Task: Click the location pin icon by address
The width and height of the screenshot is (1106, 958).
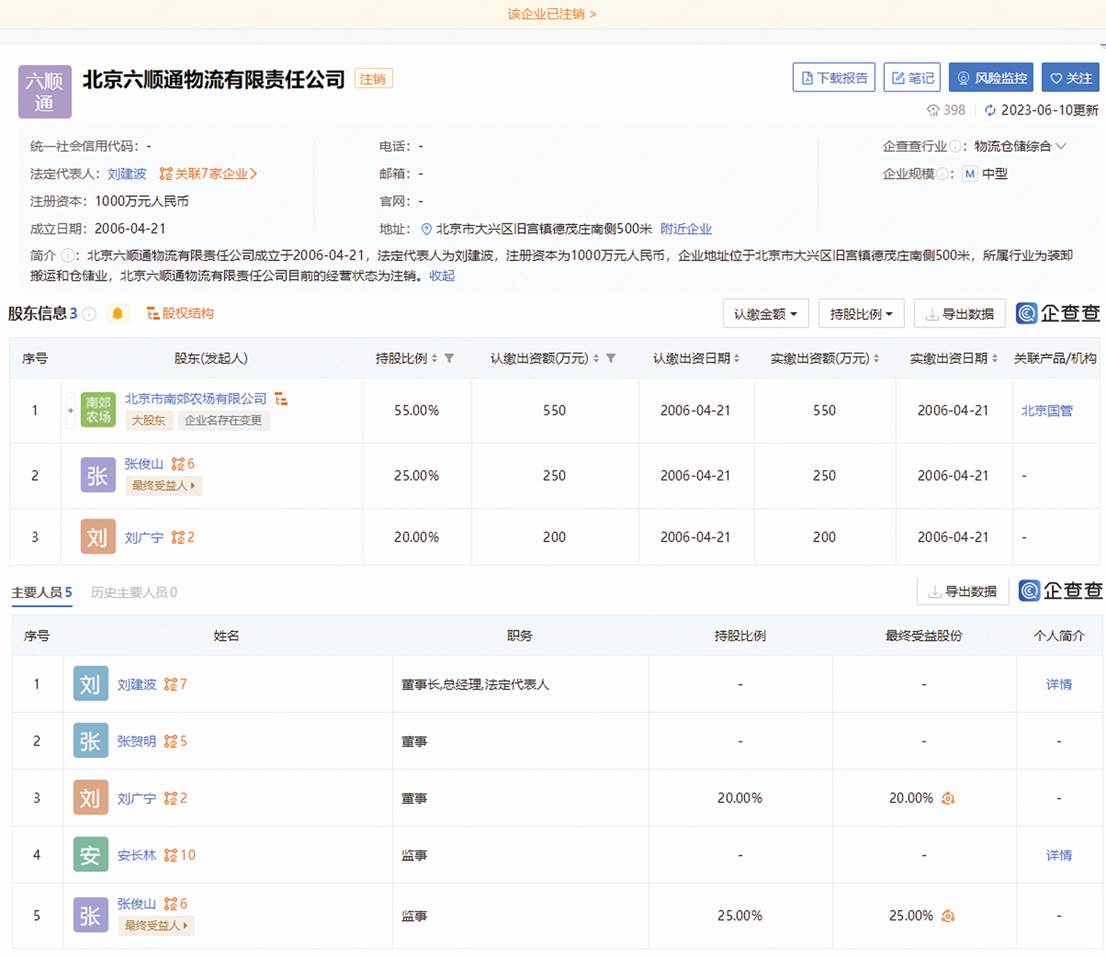Action: [x=426, y=229]
